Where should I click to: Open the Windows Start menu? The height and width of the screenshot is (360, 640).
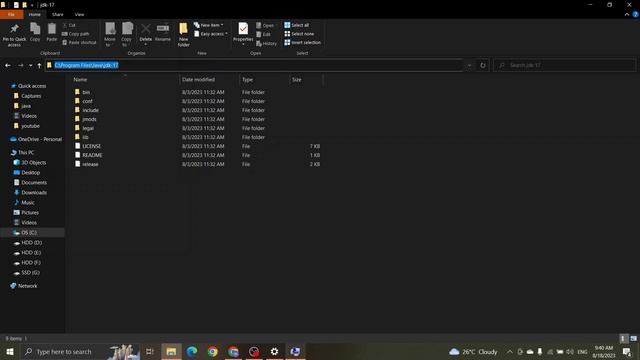tap(9, 351)
